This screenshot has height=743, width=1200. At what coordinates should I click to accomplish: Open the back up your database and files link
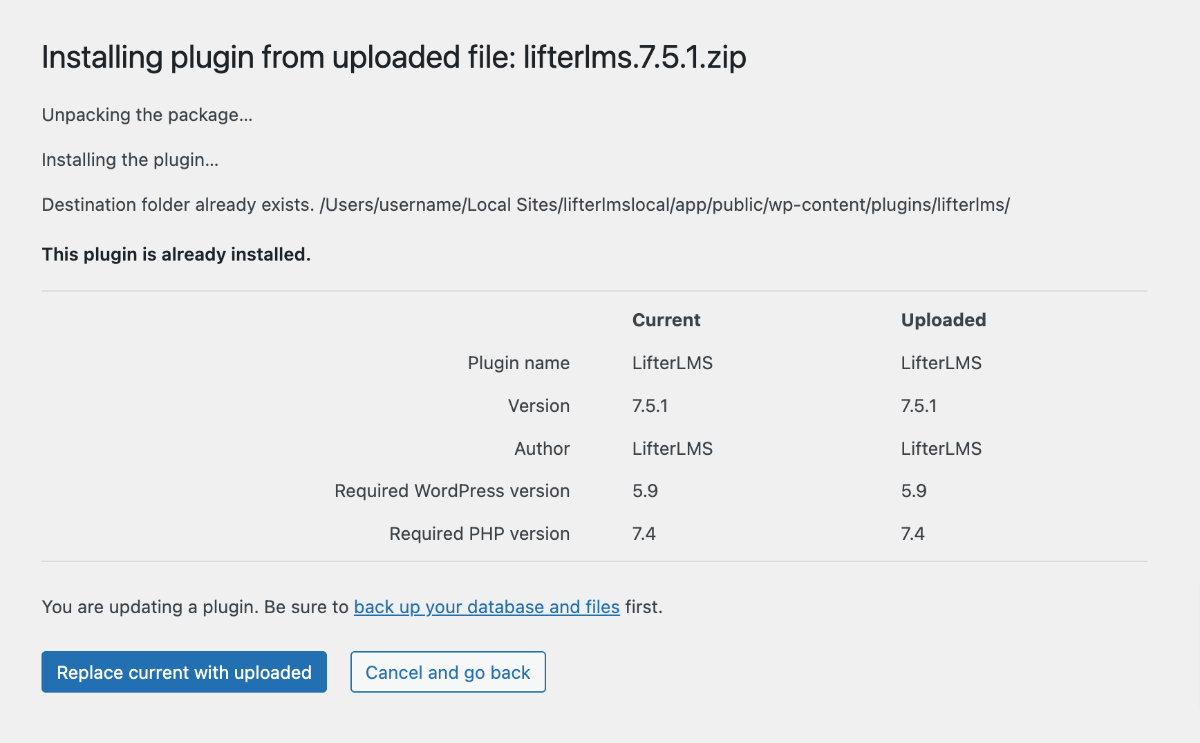click(x=487, y=606)
